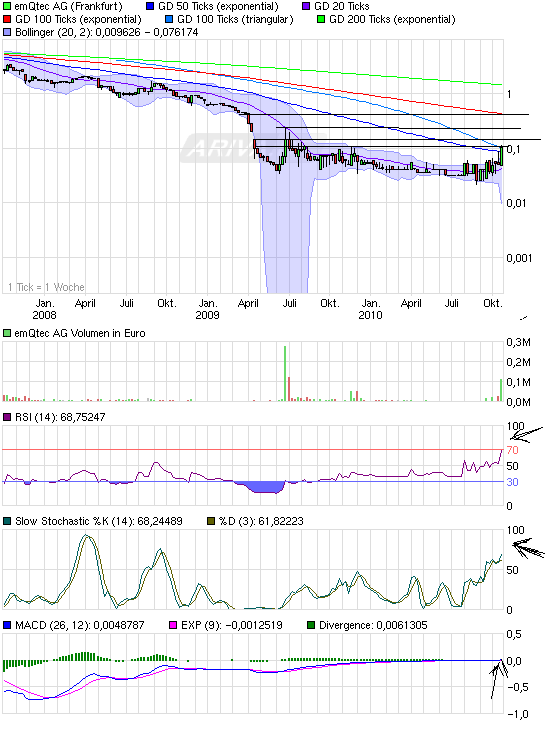This screenshot has width=545, height=748.
Task: Click the red GD 100 Ticks exponential swatch
Action: click(x=7, y=20)
